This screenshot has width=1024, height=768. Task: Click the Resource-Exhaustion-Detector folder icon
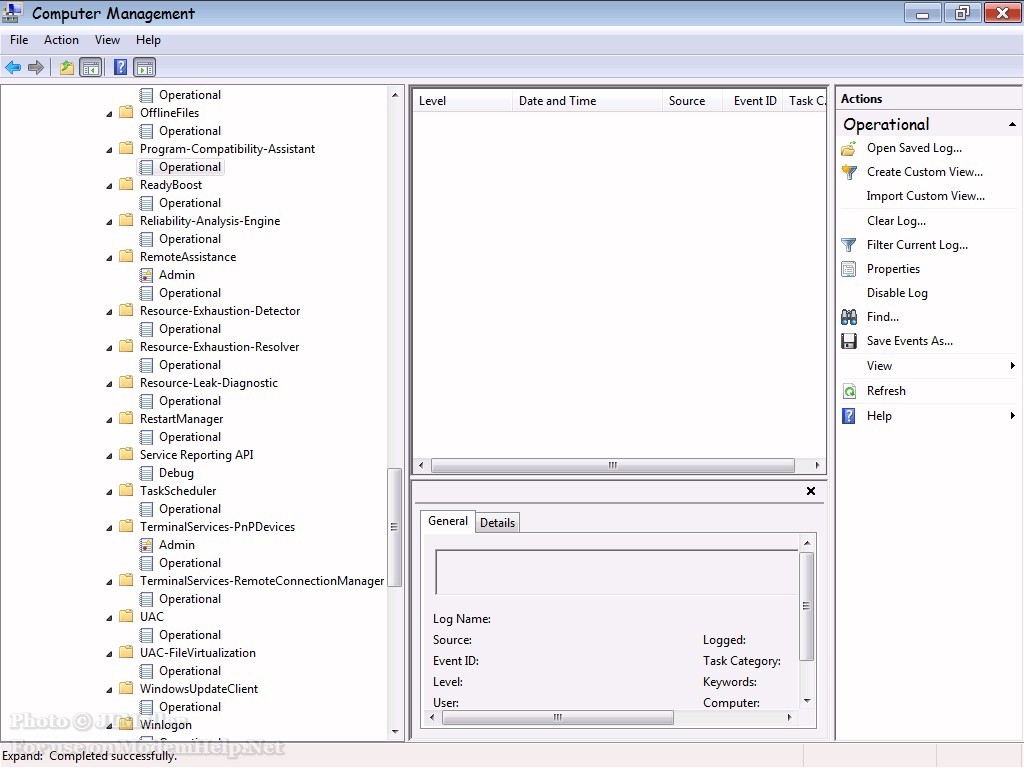coord(126,310)
